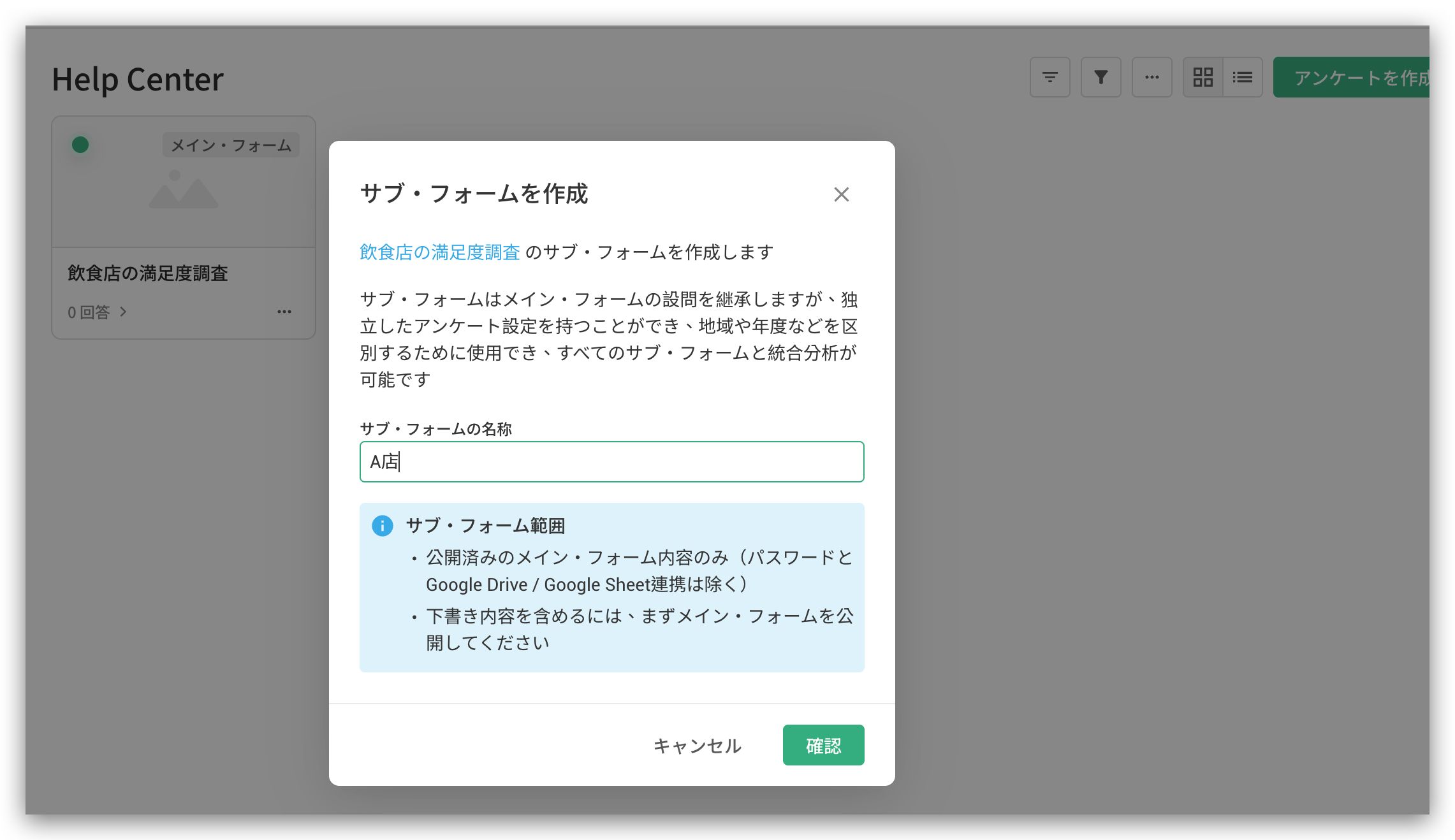Click the メイン・フォーム tag on card
1455x840 pixels.
pyautogui.click(x=231, y=145)
